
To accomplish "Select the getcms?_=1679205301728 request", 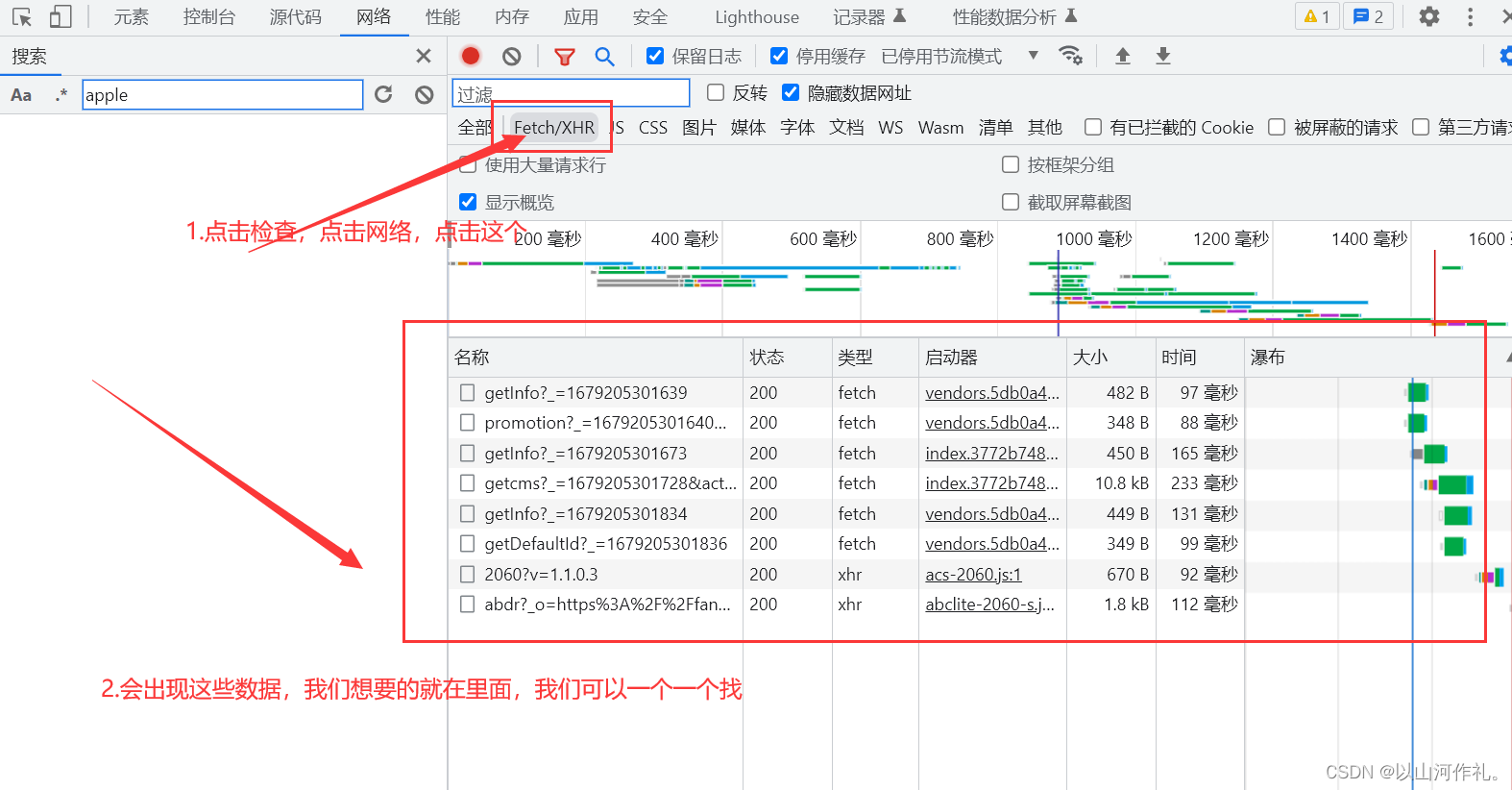I will tap(610, 483).
